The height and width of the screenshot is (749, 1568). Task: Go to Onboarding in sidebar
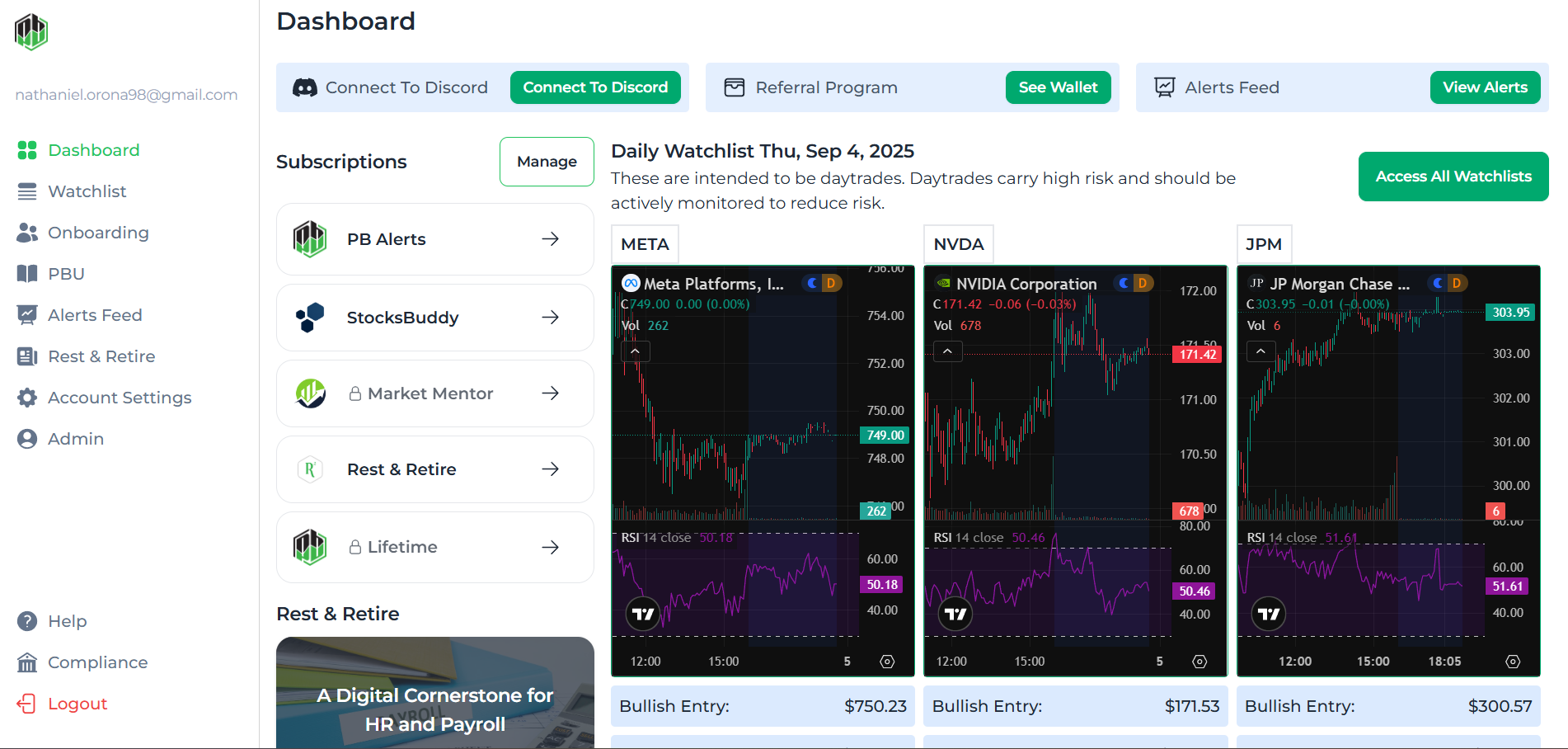click(82, 233)
